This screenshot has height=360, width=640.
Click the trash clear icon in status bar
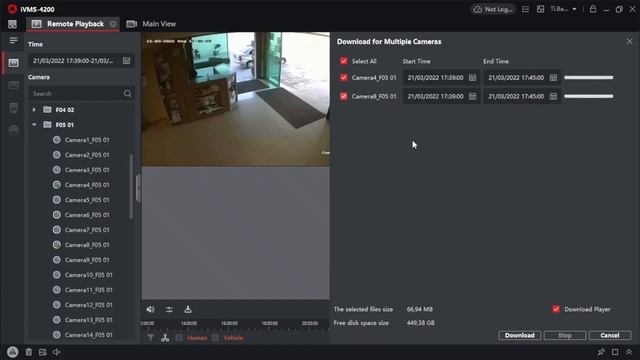(29, 352)
